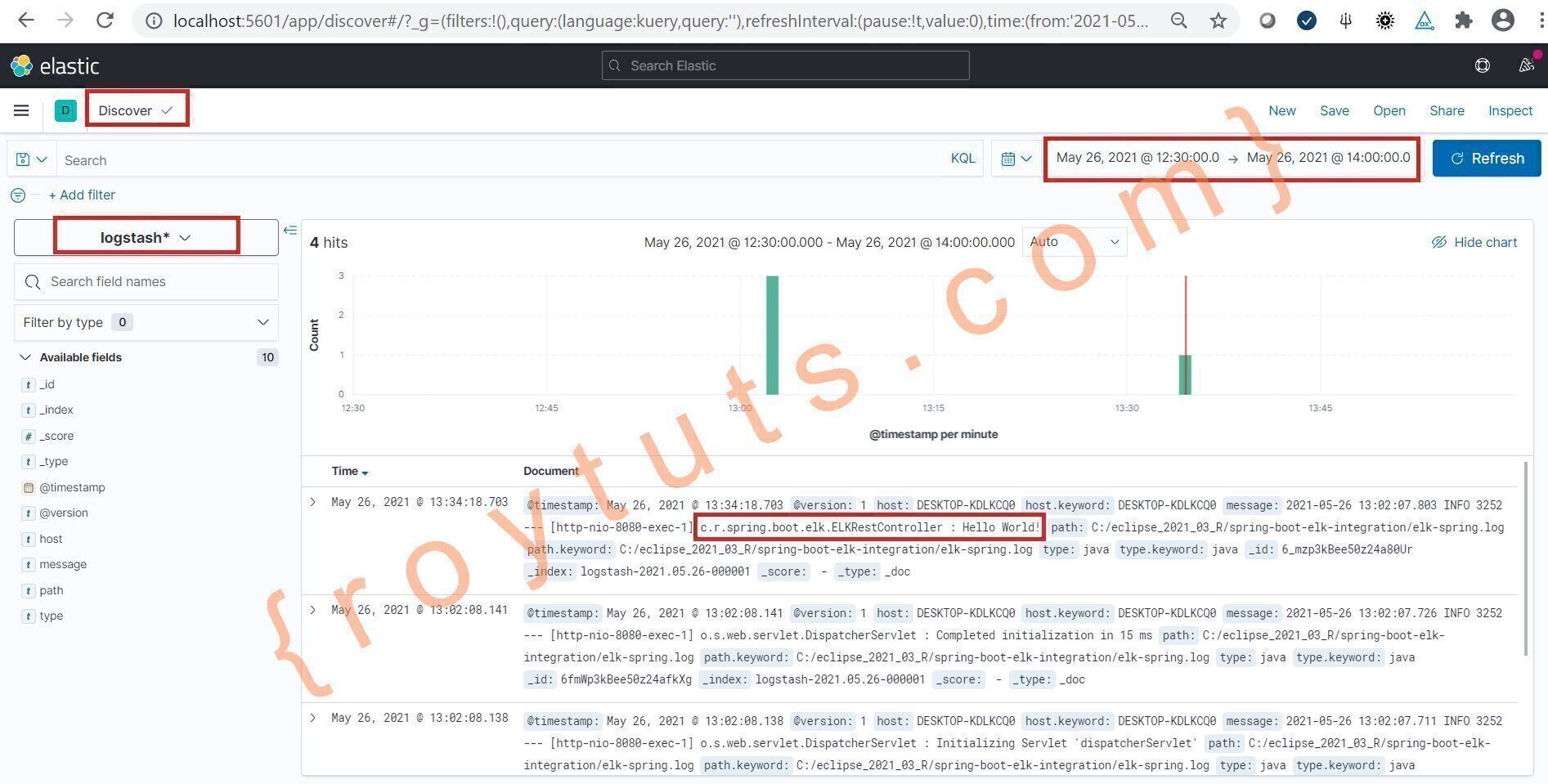This screenshot has width=1548, height=784.
Task: Expand the 13:34:18.703 document row
Action: click(x=312, y=502)
